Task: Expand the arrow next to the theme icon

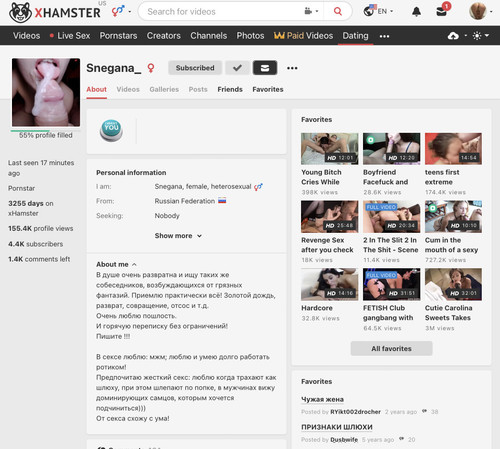Action: click(487, 35)
